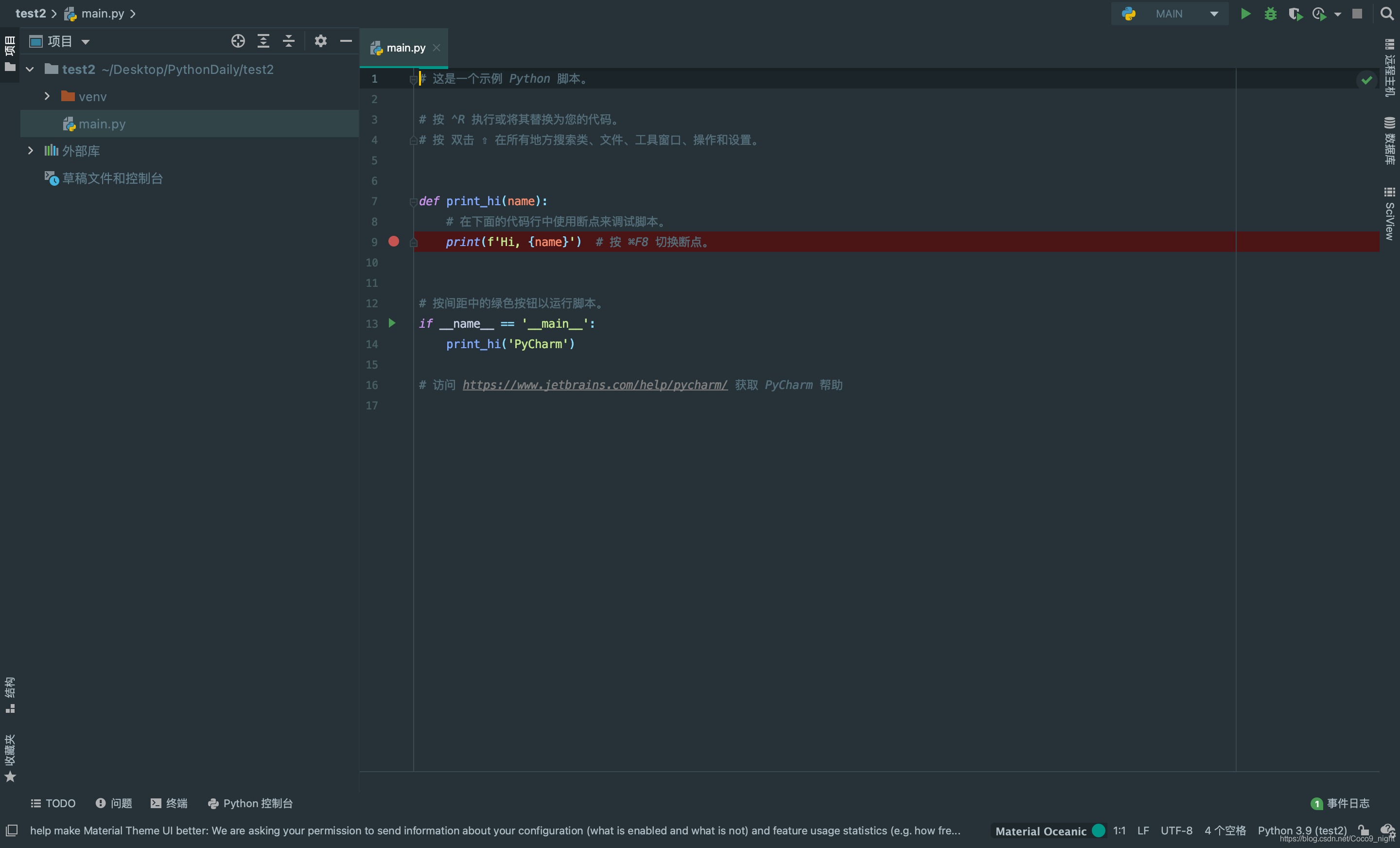The width and height of the screenshot is (1400, 848).
Task: Toggle the breakpoint on line 9
Action: 393,242
